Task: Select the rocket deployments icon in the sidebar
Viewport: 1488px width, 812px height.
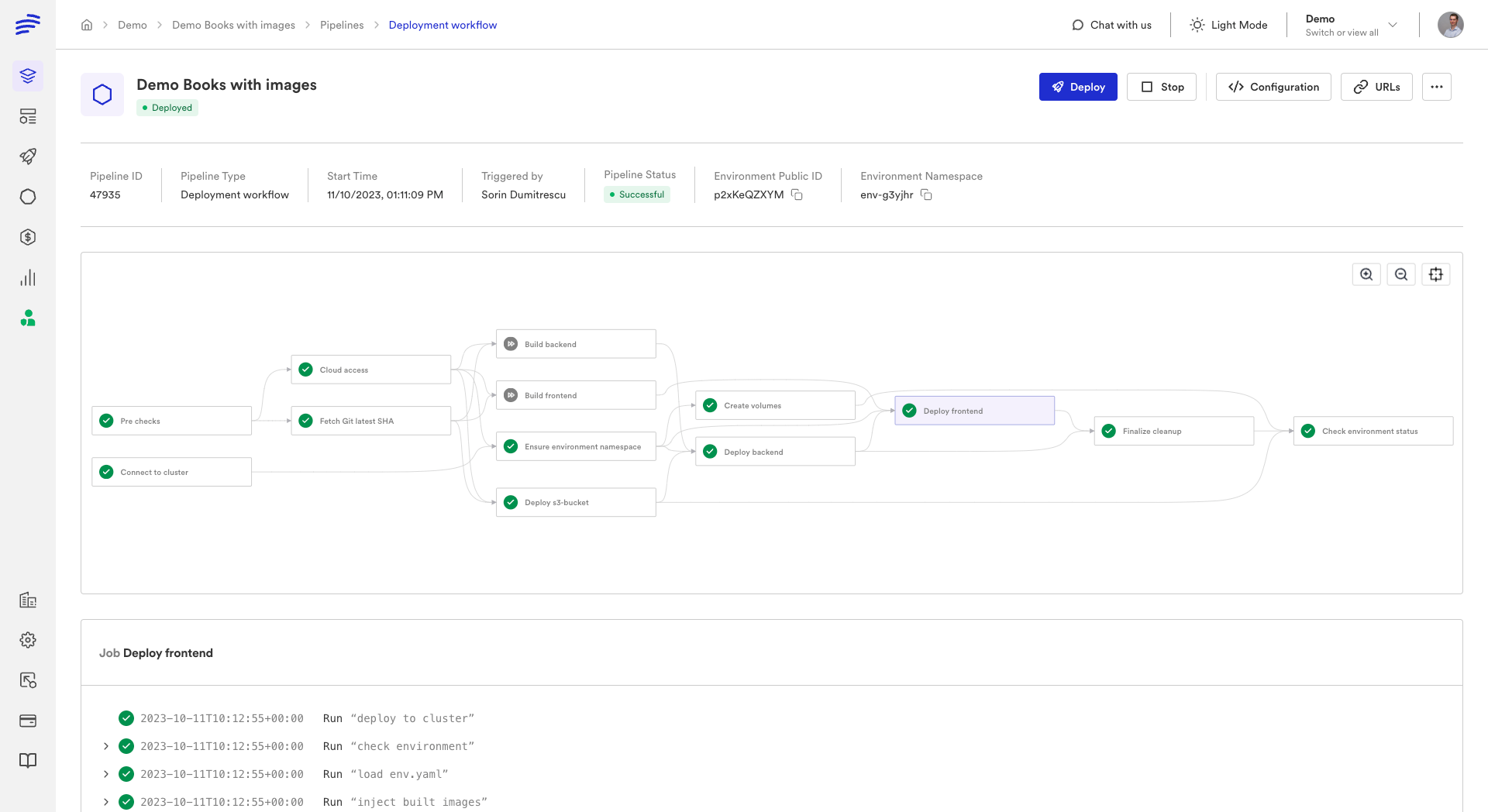Action: tap(28, 157)
